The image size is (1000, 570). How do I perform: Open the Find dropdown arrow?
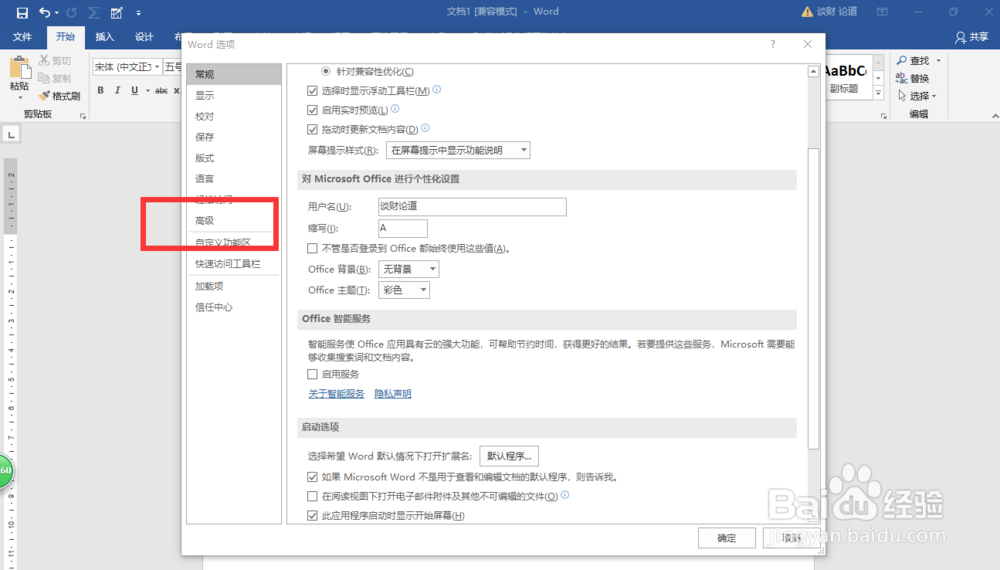pyautogui.click(x=938, y=61)
